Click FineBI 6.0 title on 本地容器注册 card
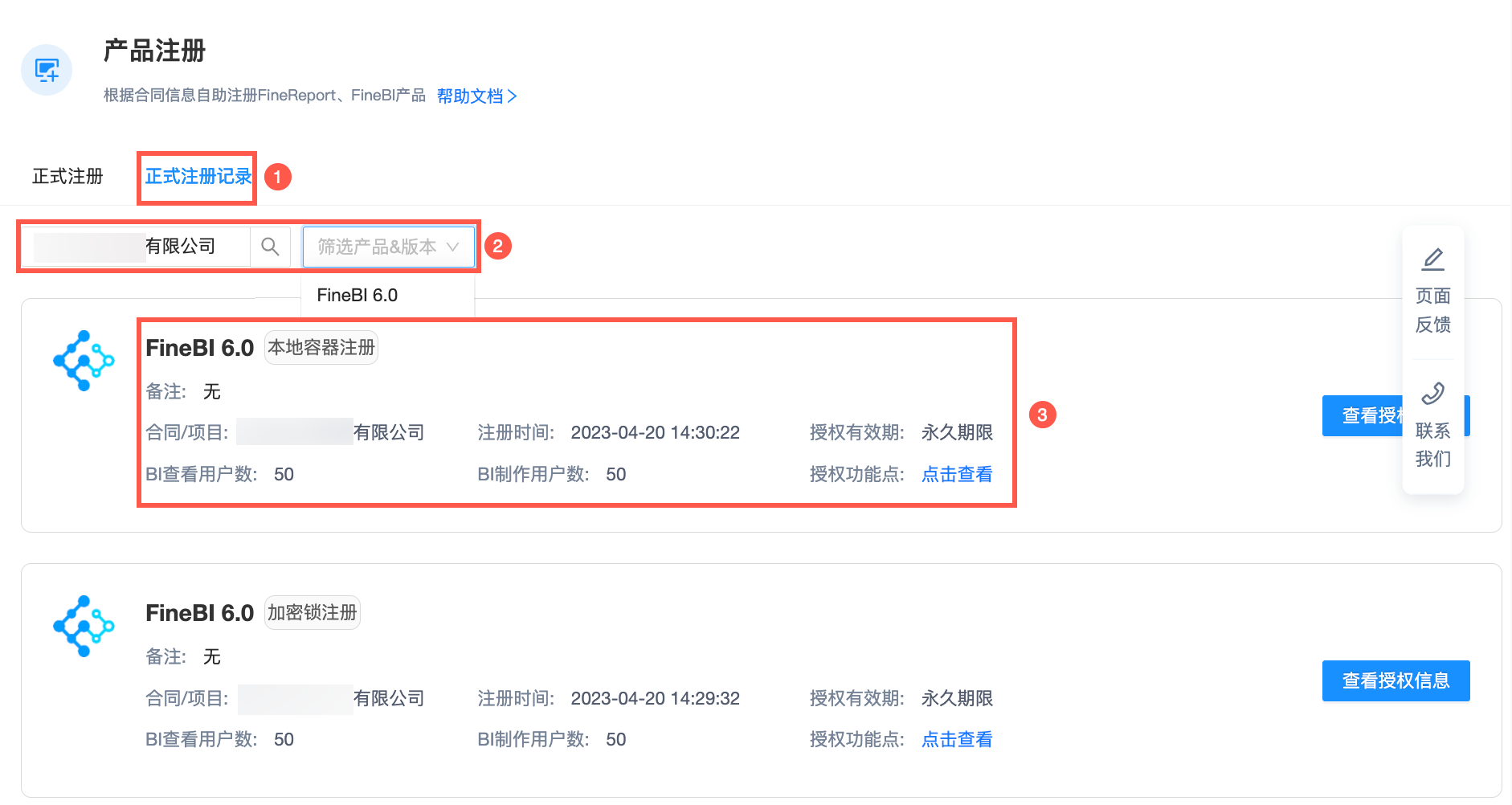Viewport: 1512px width, 805px height. pyautogui.click(x=199, y=348)
